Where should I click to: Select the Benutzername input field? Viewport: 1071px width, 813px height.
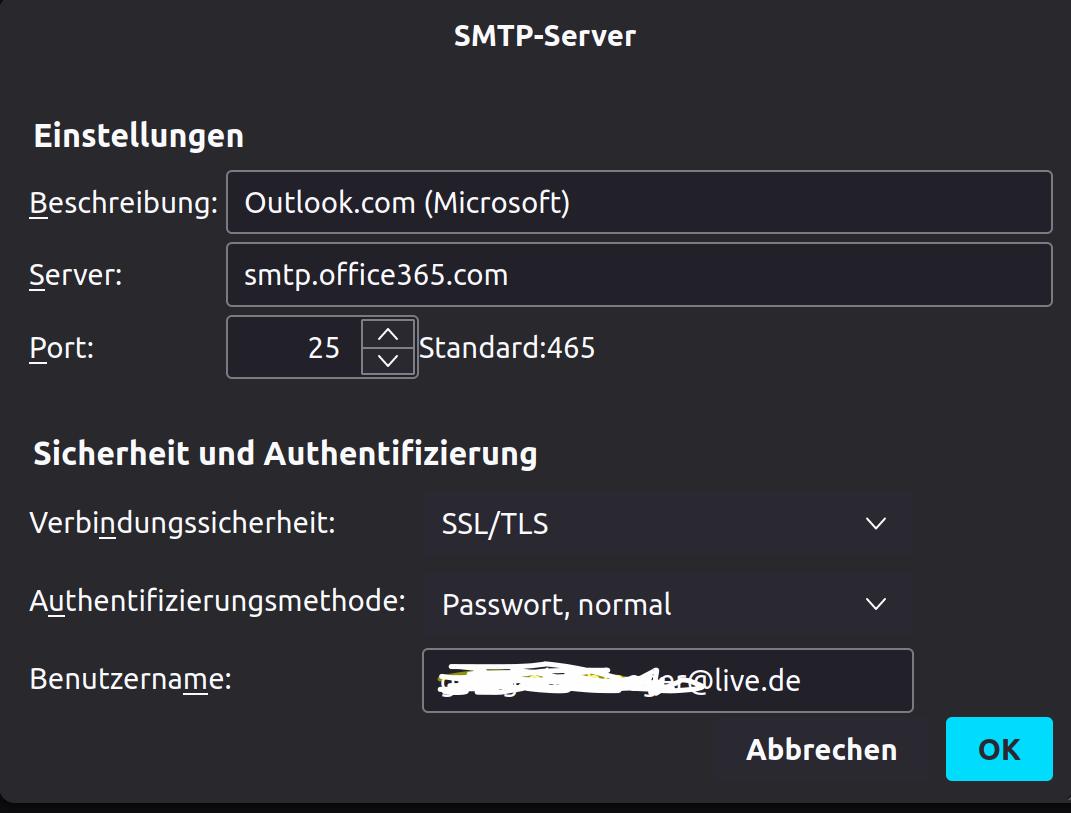(x=667, y=681)
